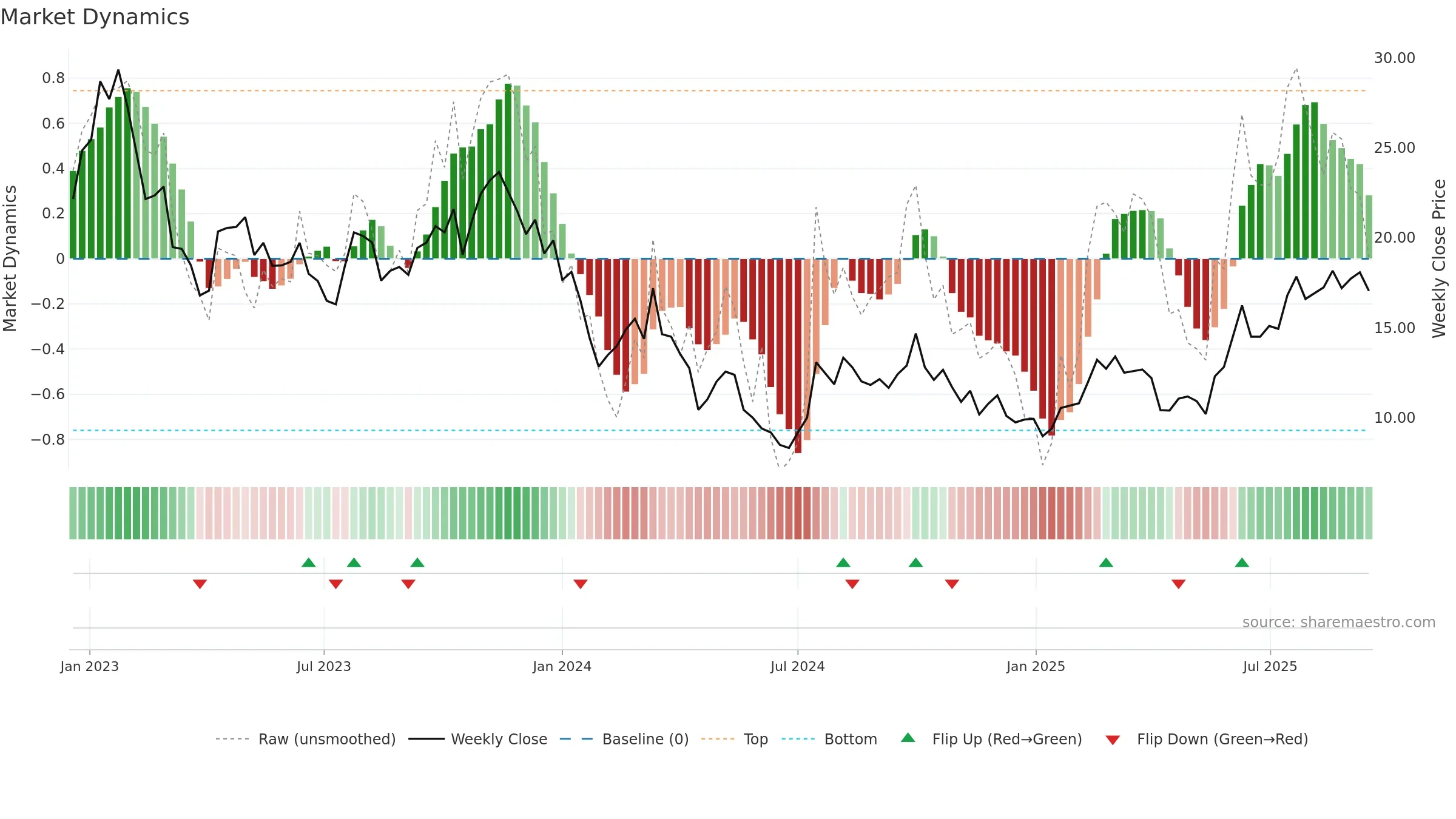This screenshot has width=1456, height=819.
Task: Click the 0 baseline axis tick
Action: point(60,258)
